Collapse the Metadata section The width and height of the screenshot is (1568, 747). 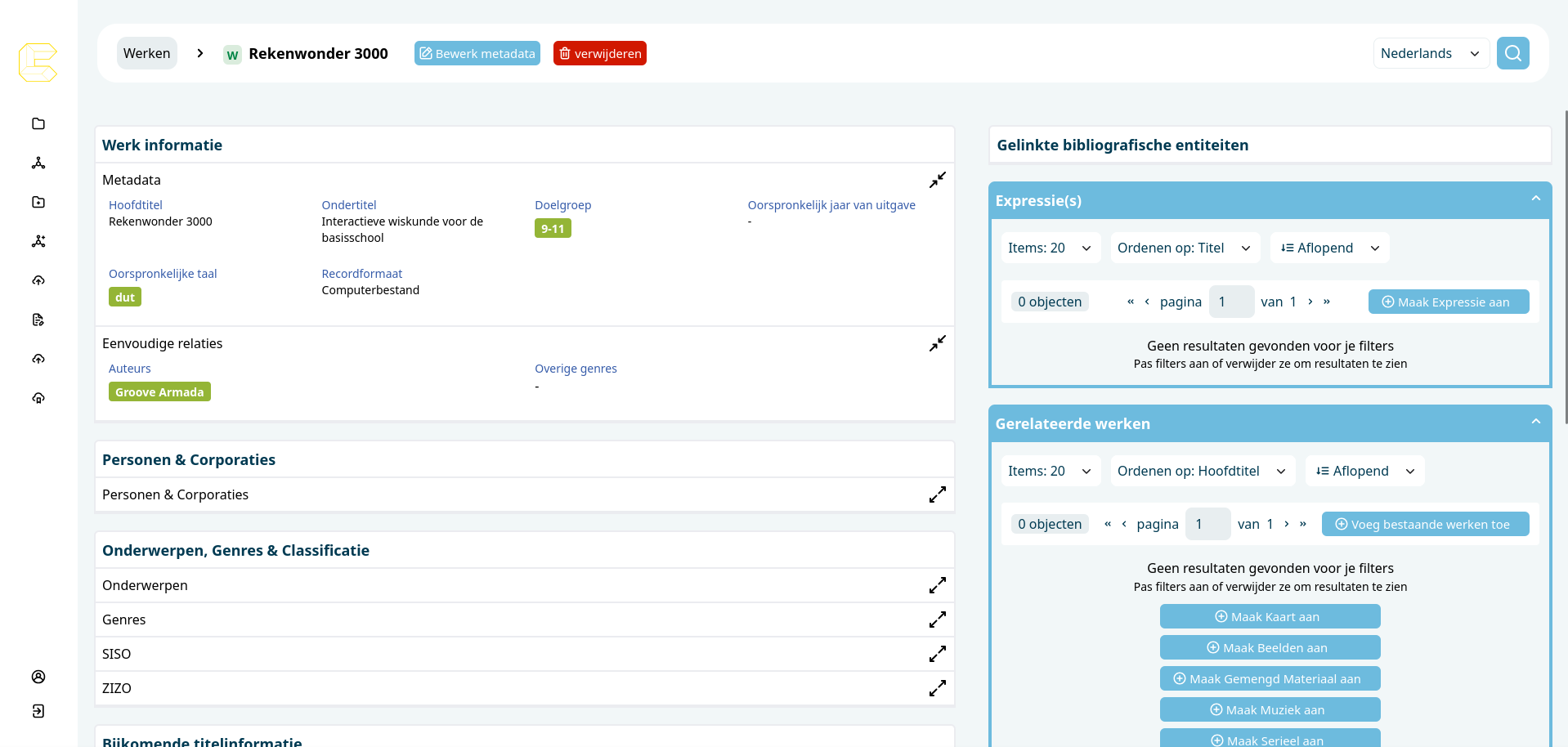(937, 180)
